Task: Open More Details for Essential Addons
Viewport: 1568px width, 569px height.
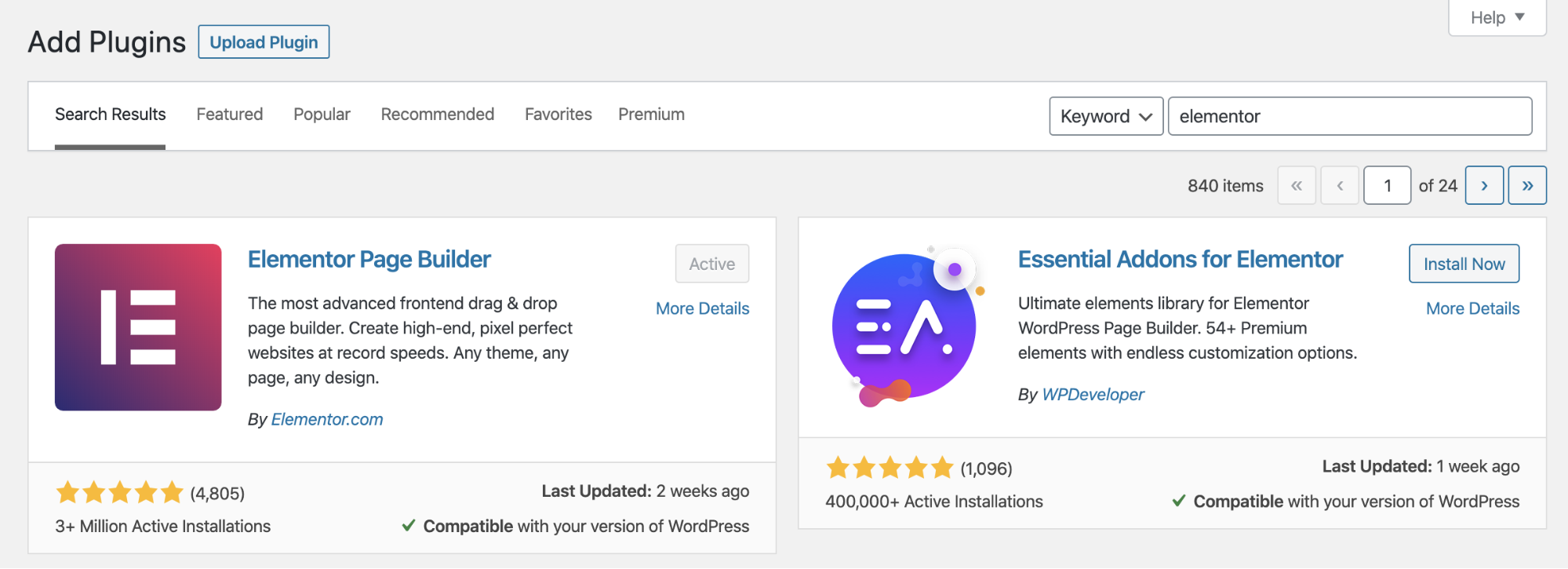Action: [1473, 308]
